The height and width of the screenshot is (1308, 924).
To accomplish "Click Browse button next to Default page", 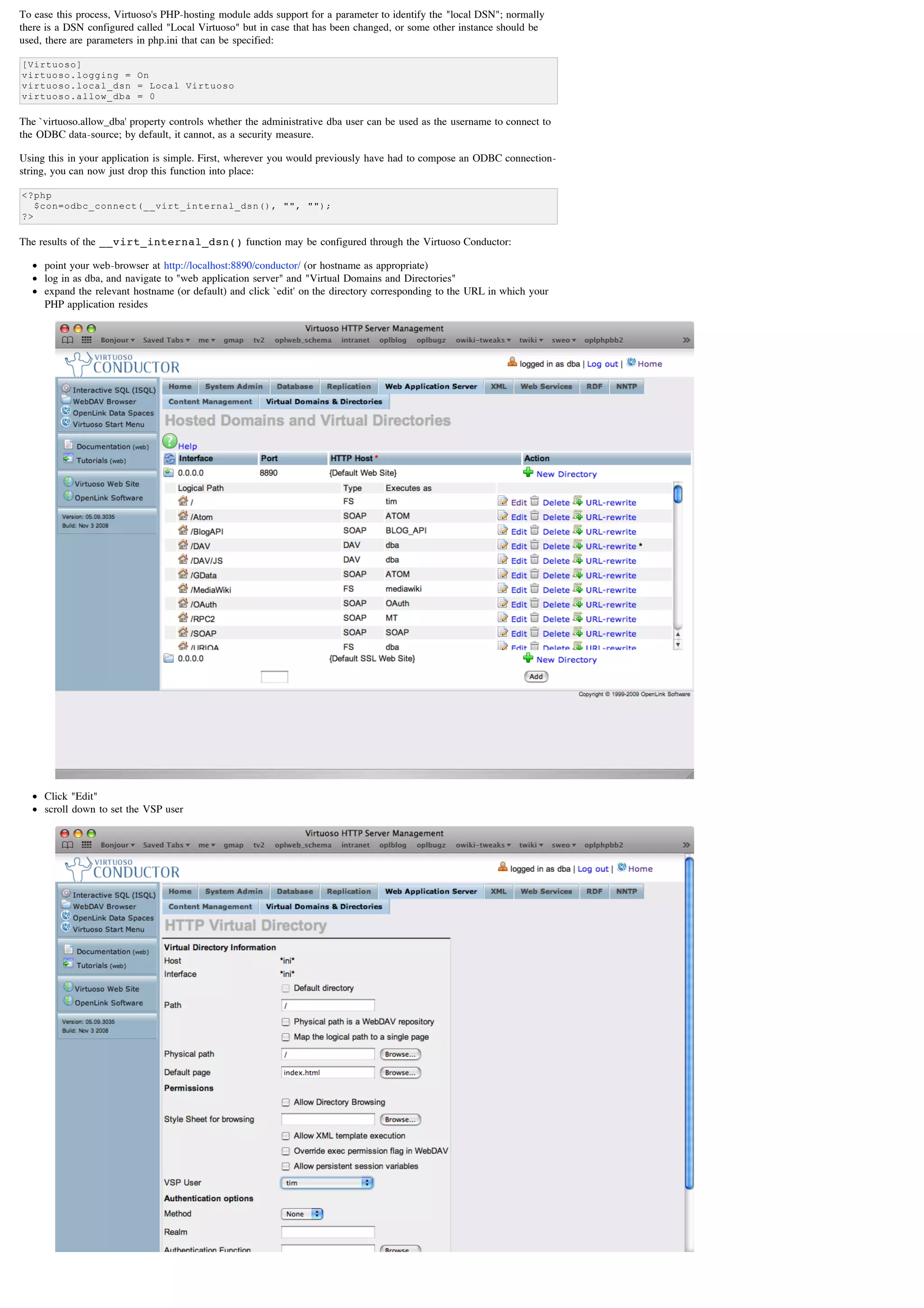I will (400, 1073).
